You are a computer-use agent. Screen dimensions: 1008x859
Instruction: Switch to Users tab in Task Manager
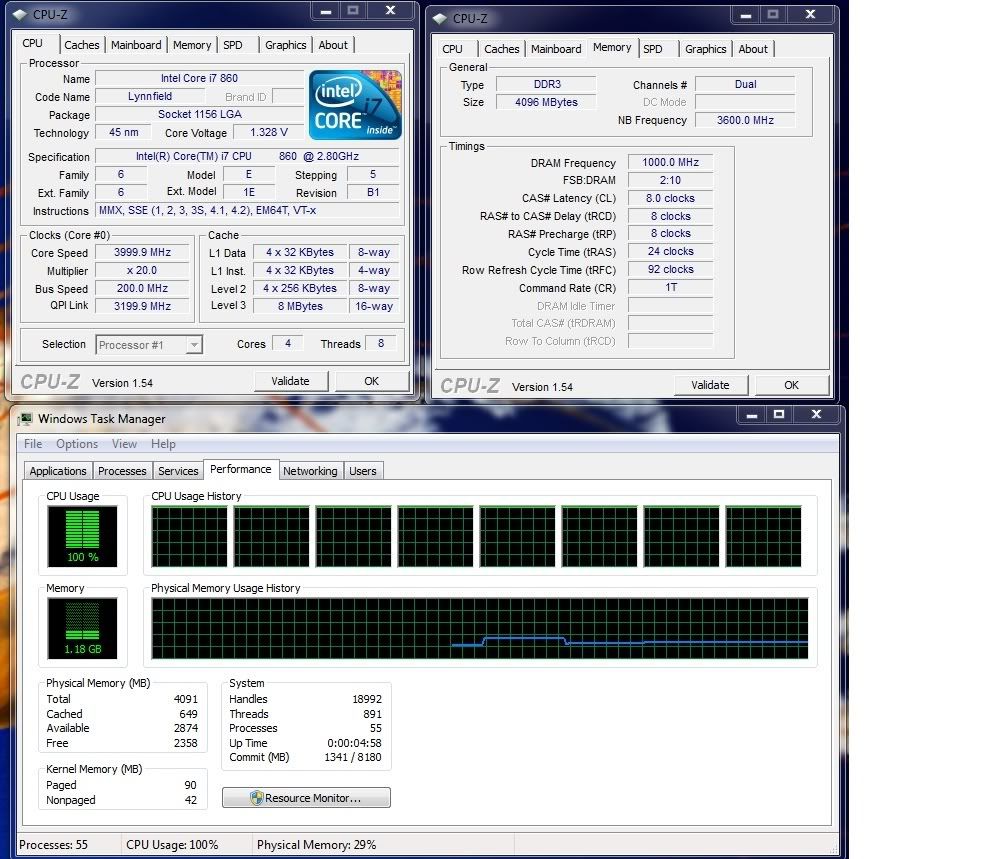click(363, 471)
